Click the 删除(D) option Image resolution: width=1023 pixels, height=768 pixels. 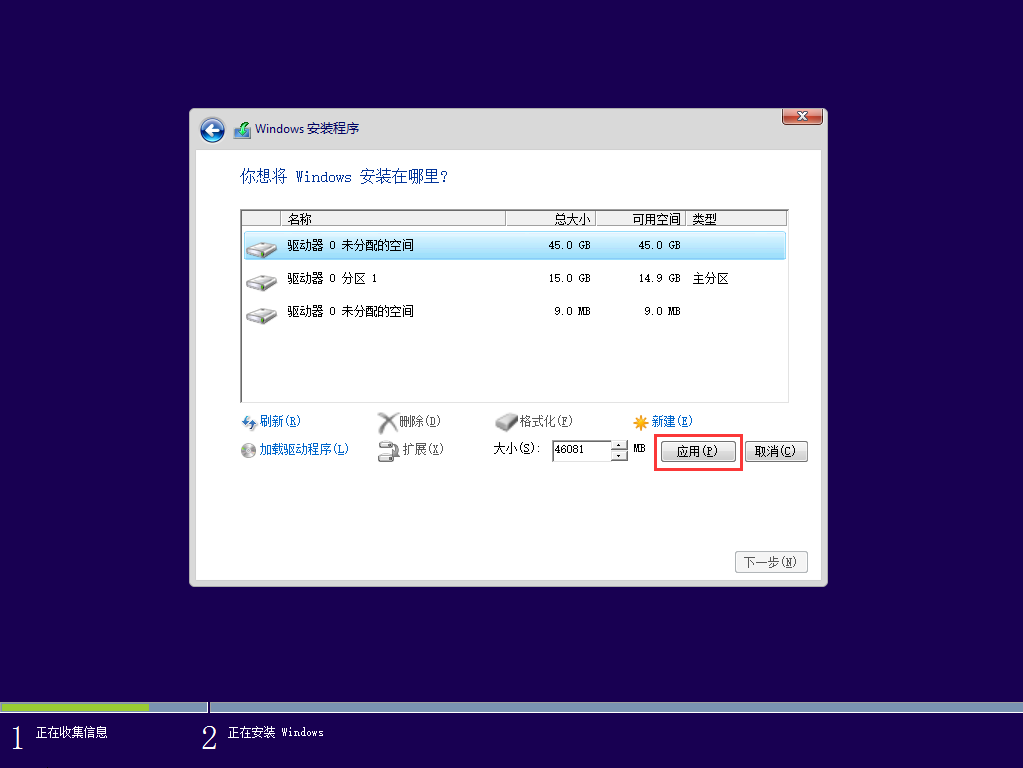click(420, 422)
